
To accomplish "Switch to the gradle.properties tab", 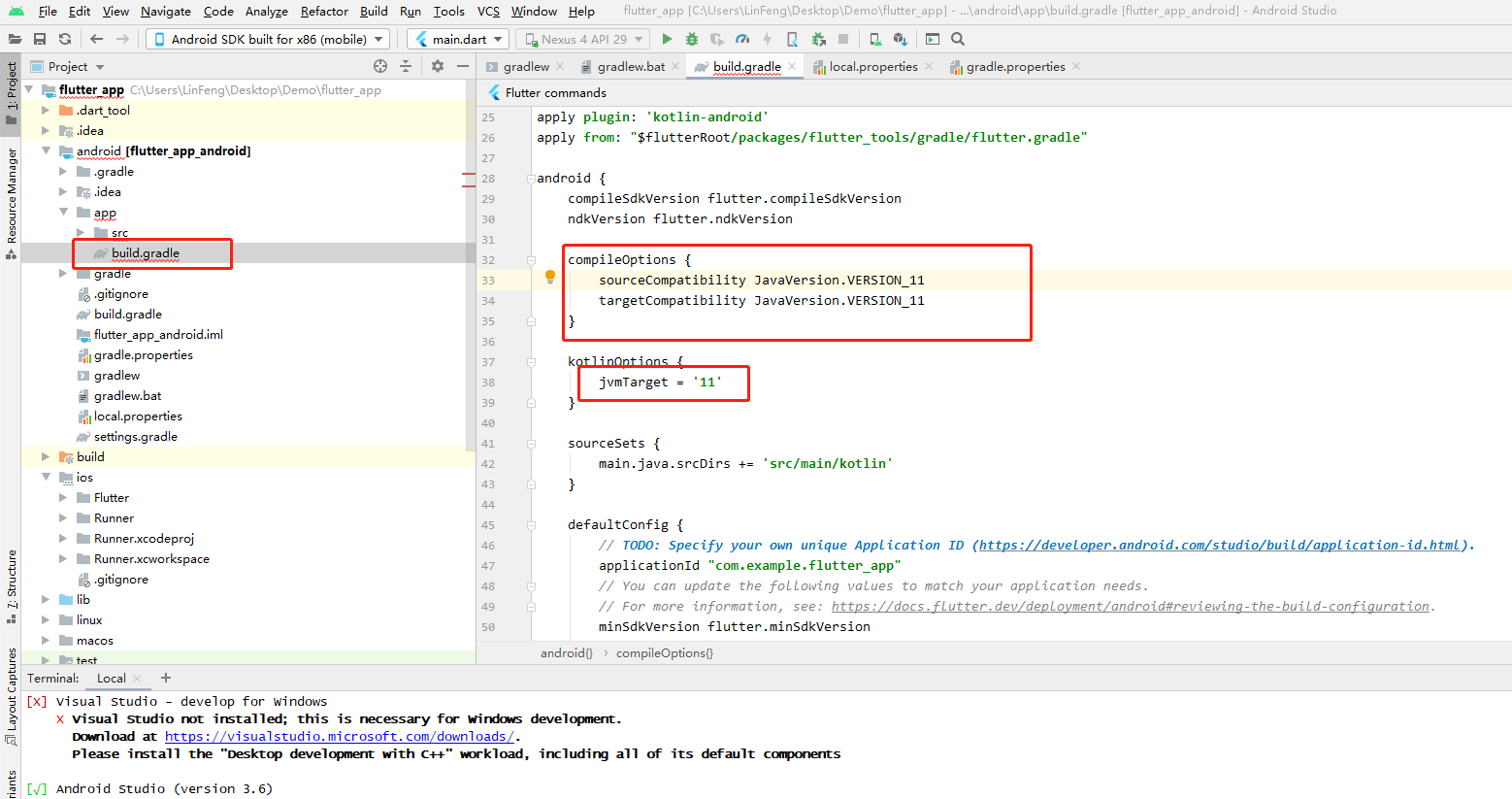I will pyautogui.click(x=1015, y=66).
